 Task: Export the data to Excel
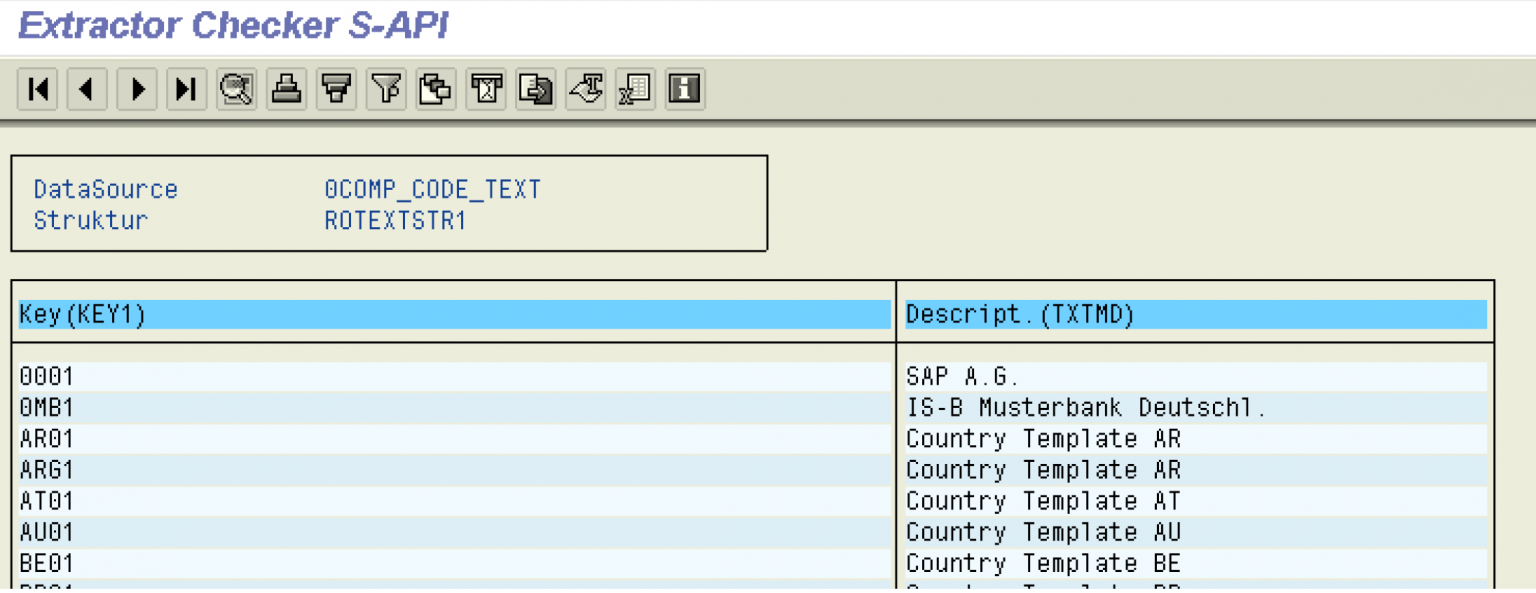pos(634,88)
